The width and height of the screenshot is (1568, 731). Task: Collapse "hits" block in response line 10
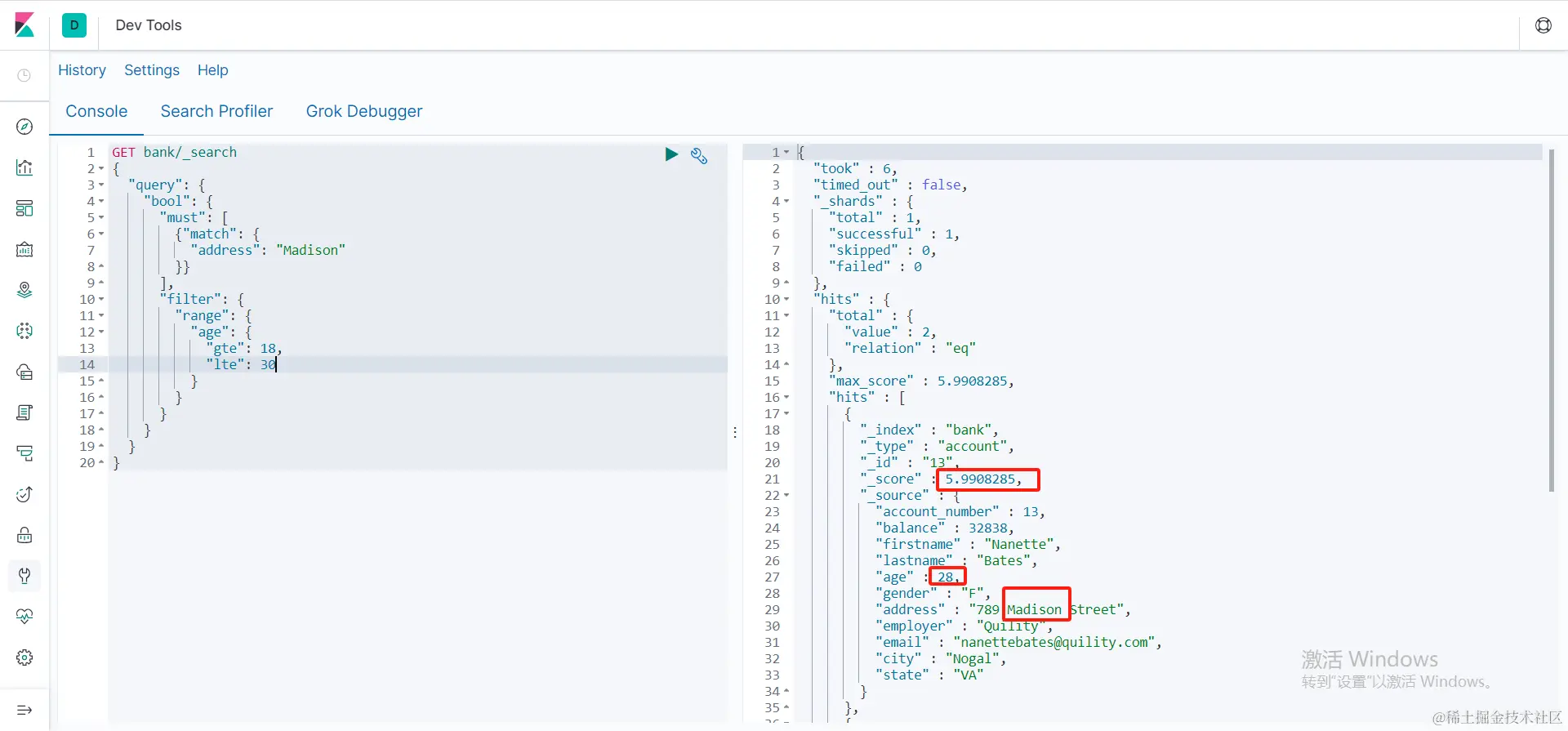click(786, 300)
